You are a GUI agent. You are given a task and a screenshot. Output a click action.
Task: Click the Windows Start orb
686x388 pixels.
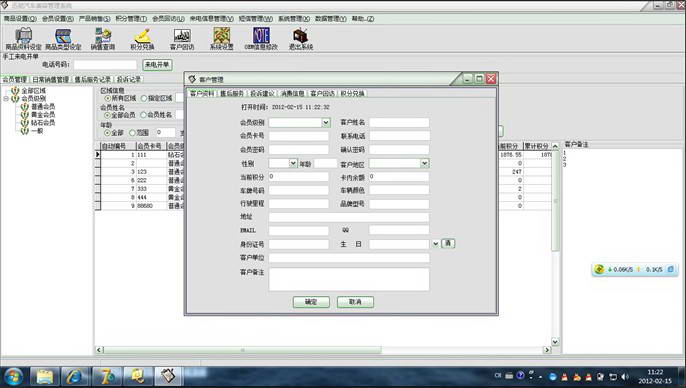(x=13, y=377)
